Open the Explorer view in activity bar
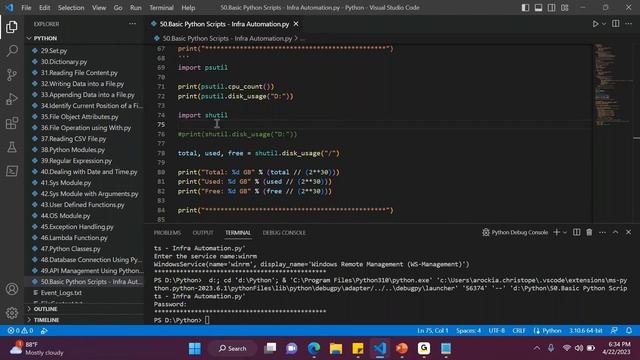This screenshot has height=360, width=640. [x=12, y=27]
